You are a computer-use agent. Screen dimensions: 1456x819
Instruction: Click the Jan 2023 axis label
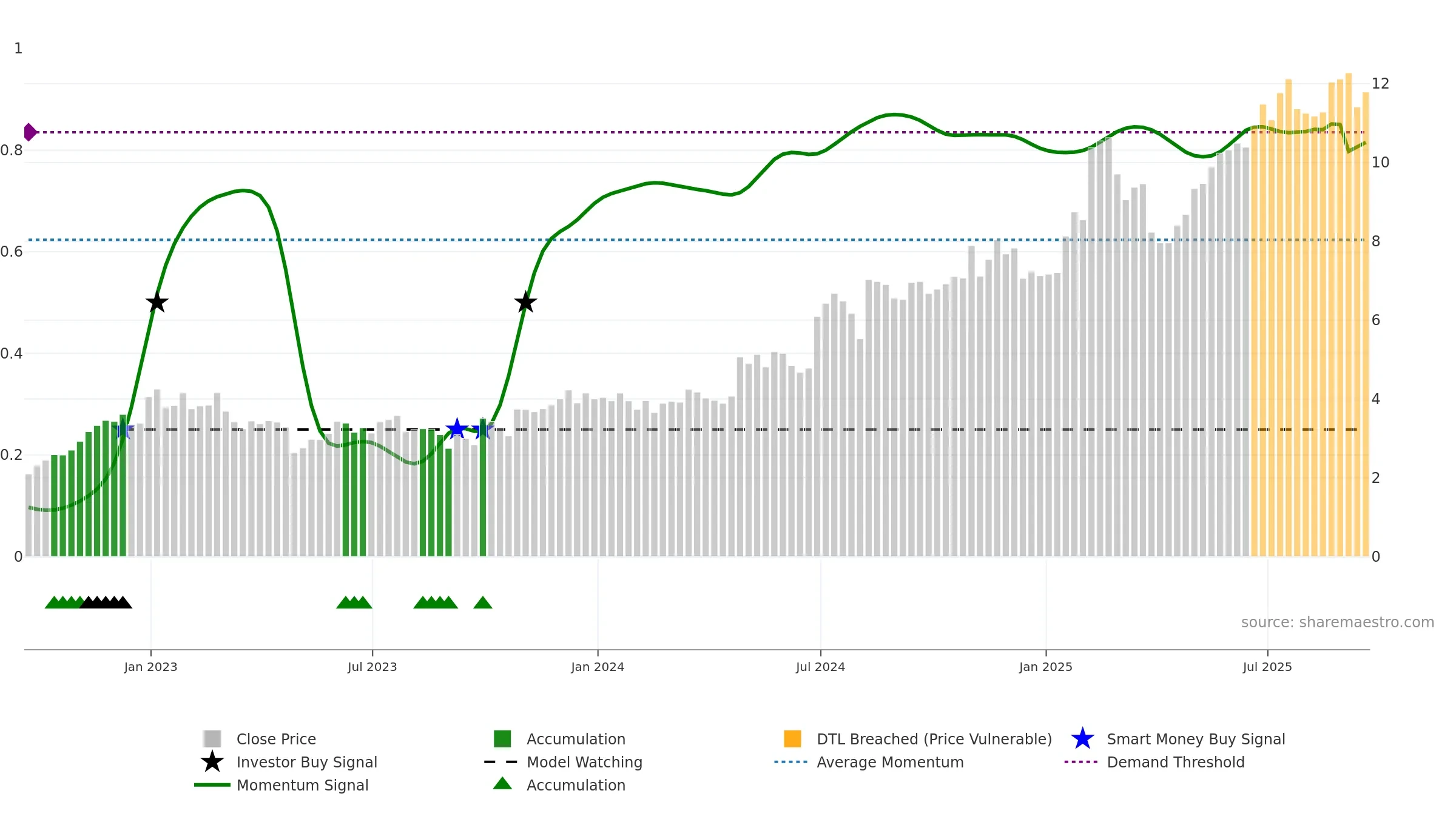click(x=150, y=667)
